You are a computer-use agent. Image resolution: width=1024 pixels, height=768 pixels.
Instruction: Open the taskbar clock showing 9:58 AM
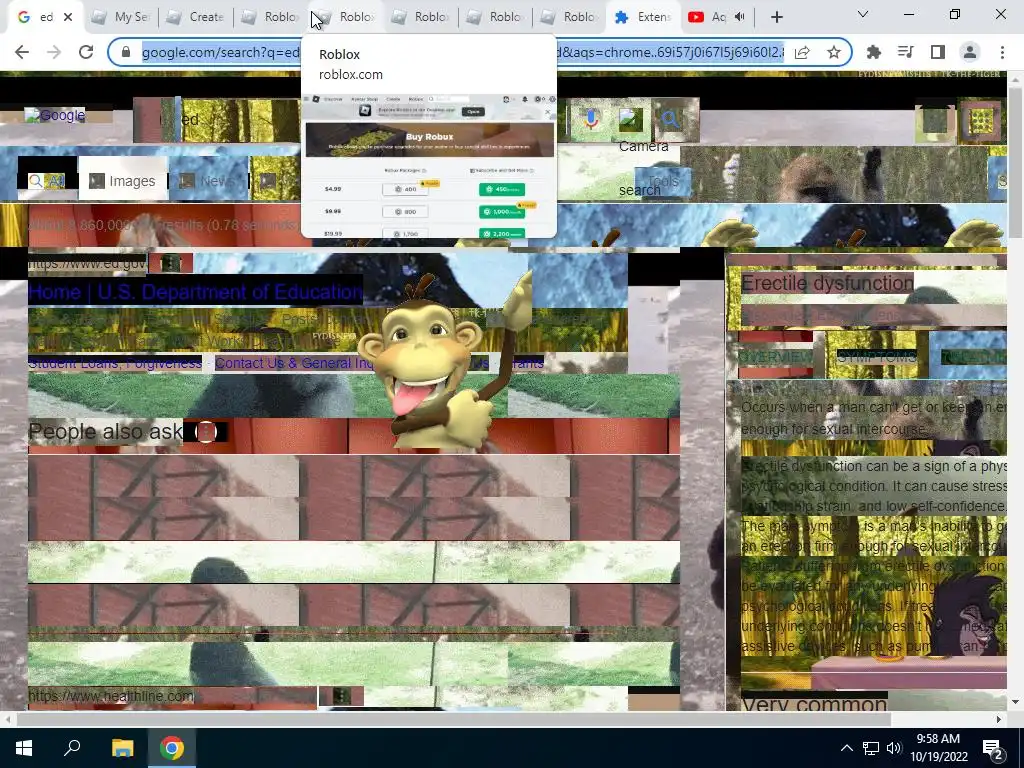[x=938, y=748]
